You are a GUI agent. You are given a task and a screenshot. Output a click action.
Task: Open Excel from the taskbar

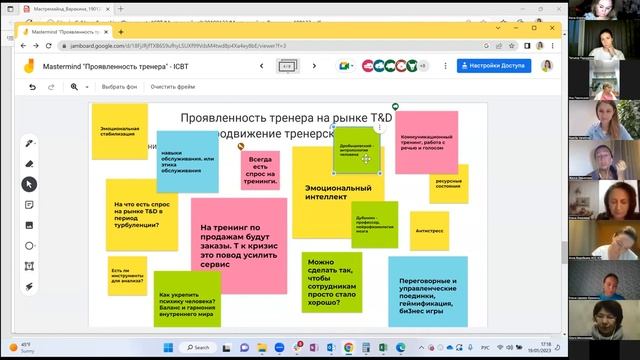click(383, 347)
